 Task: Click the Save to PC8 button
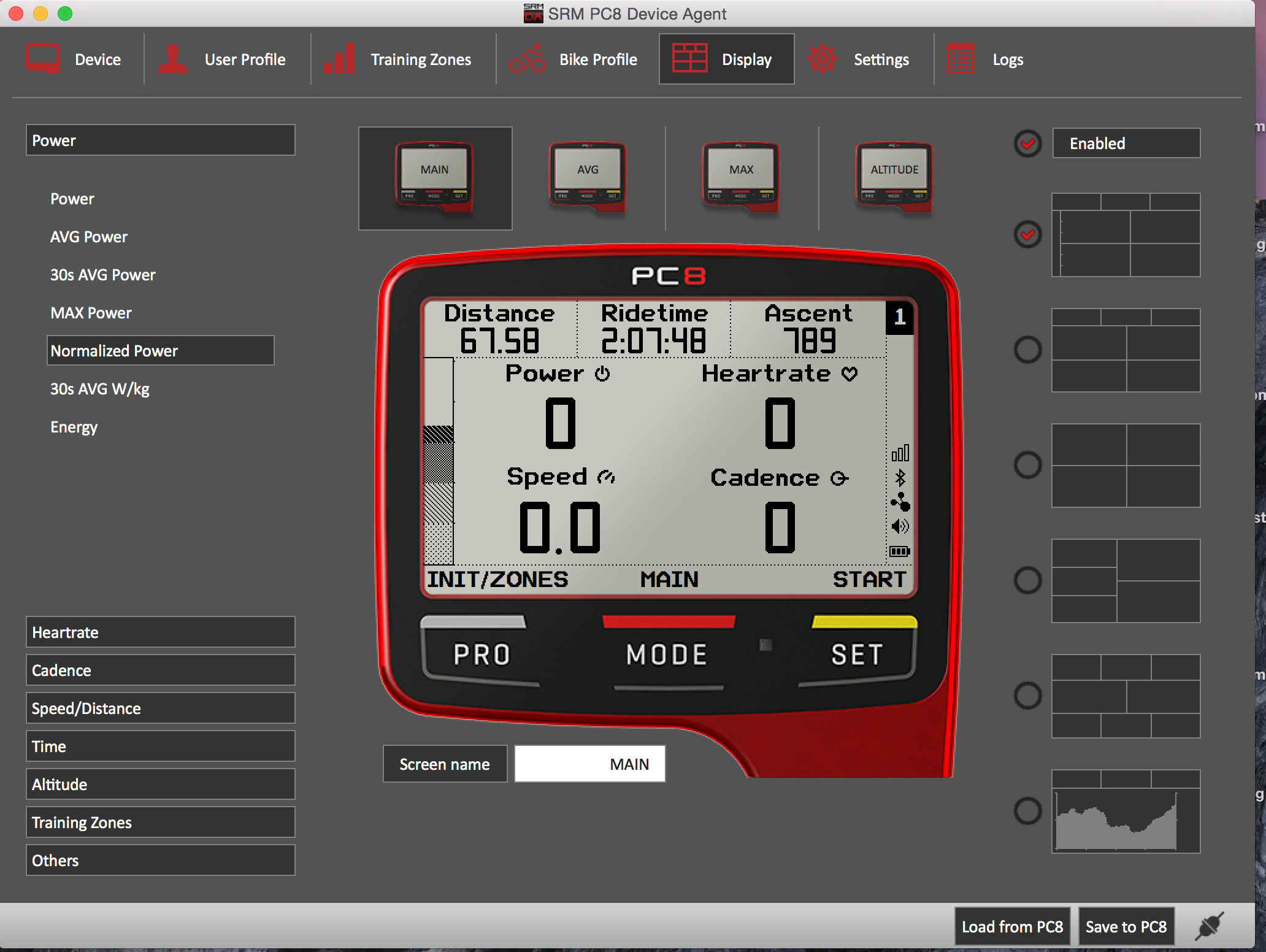pos(1126,926)
